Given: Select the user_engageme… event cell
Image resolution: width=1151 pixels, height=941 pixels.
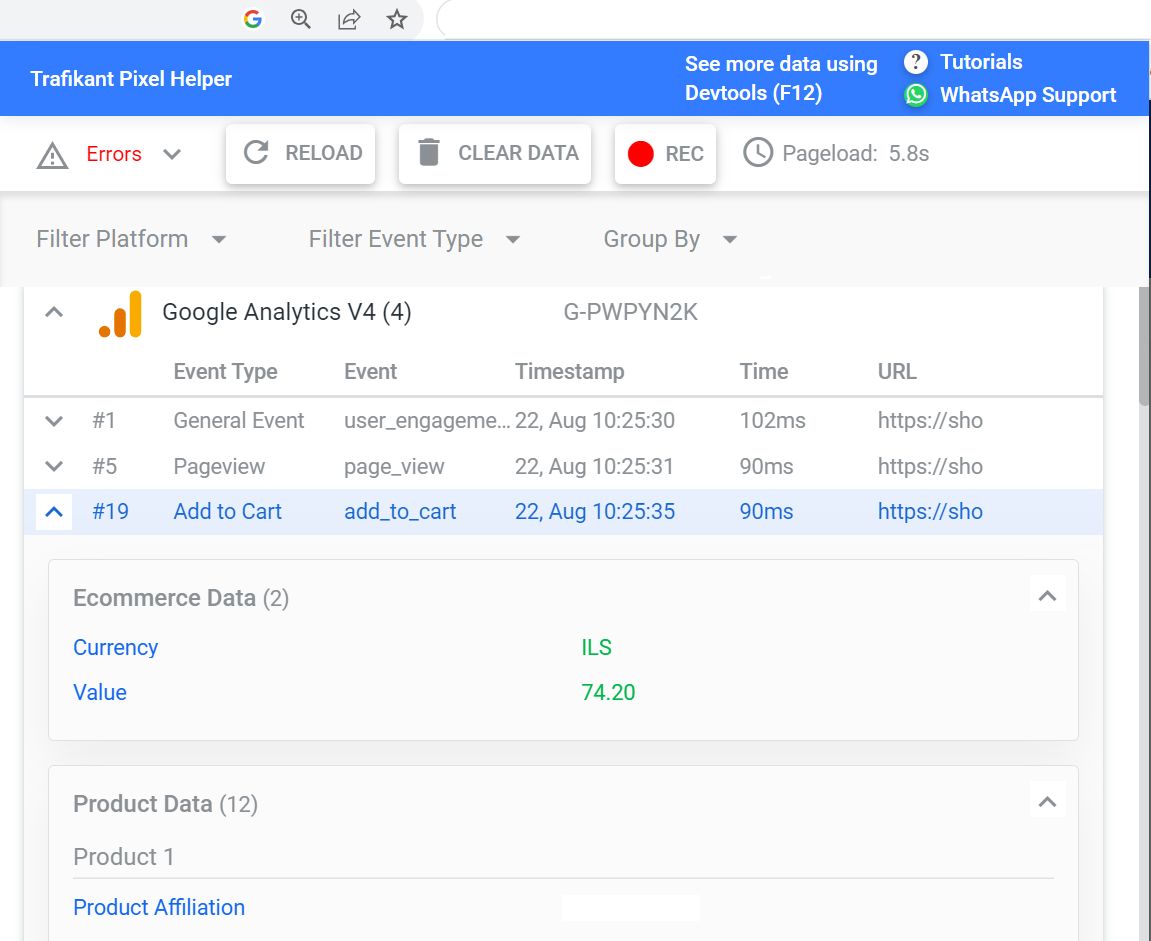Looking at the screenshot, I should click(427, 421).
